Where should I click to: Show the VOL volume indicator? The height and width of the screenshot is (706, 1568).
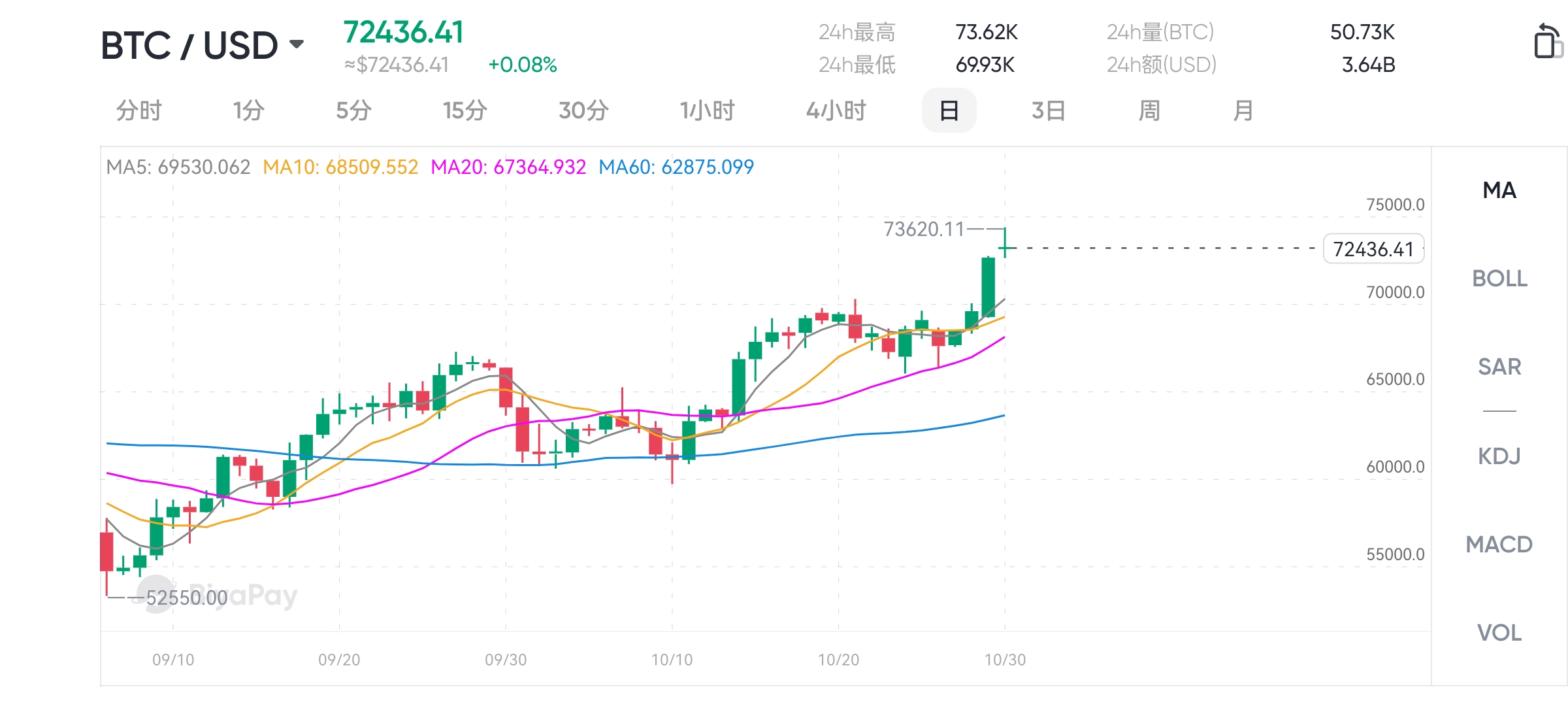[1499, 632]
